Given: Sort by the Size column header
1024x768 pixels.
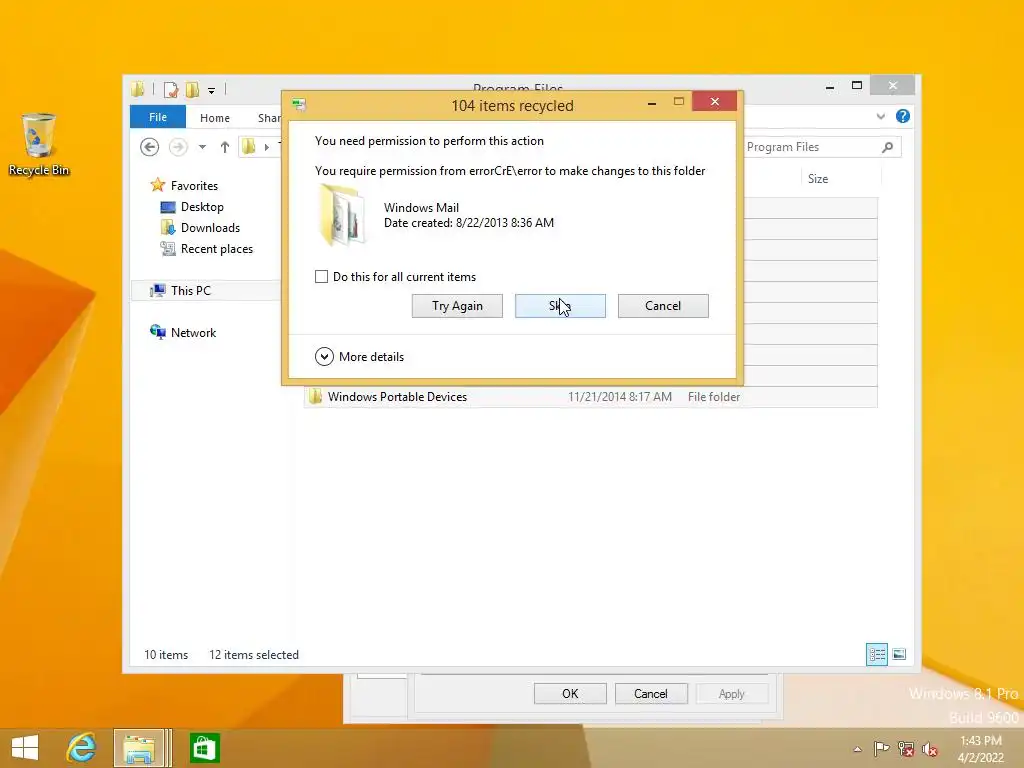Looking at the screenshot, I should [x=818, y=179].
